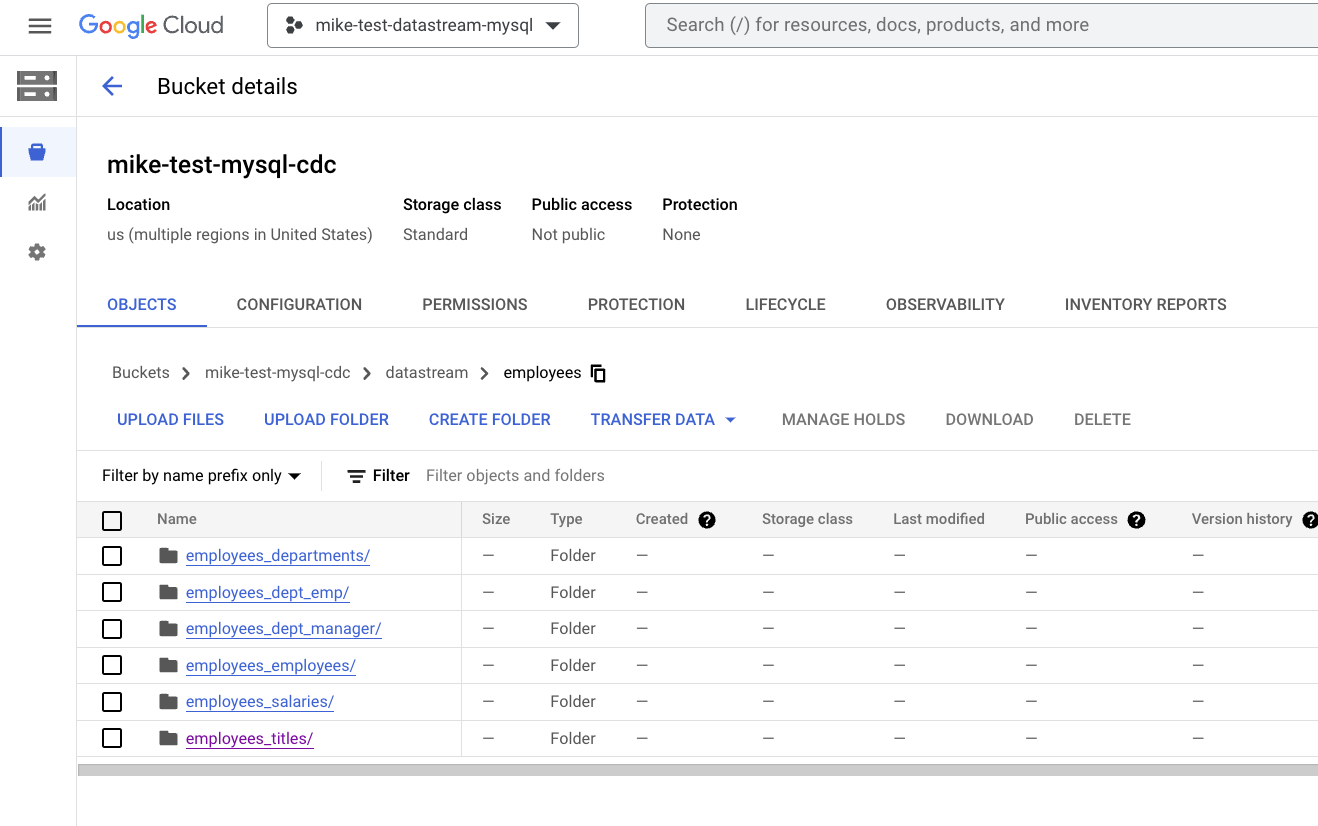
Task: Check the employees_titles row checkbox
Action: point(112,738)
